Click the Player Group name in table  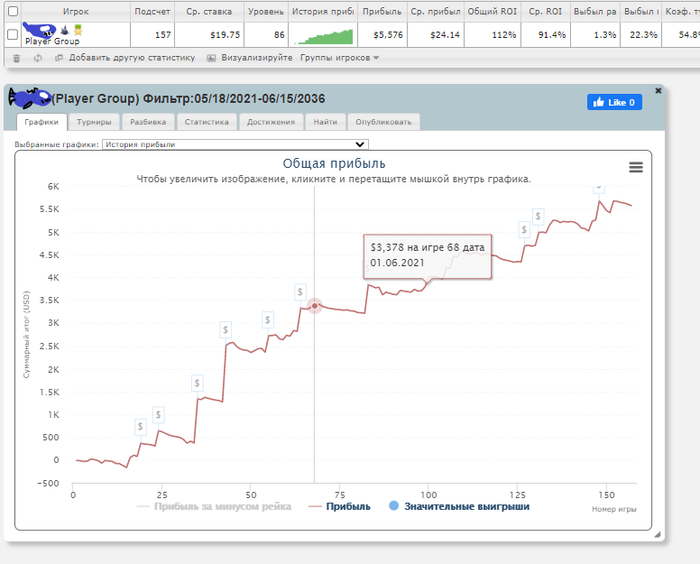point(52,41)
